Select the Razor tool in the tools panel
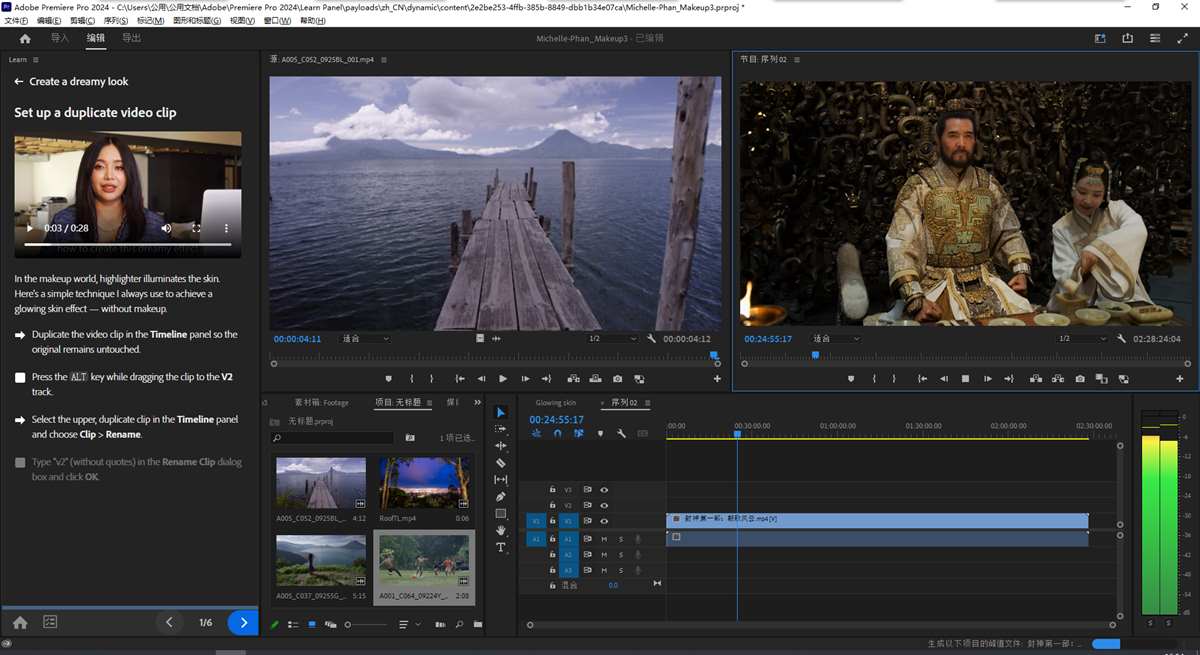1200x655 pixels. 501,463
